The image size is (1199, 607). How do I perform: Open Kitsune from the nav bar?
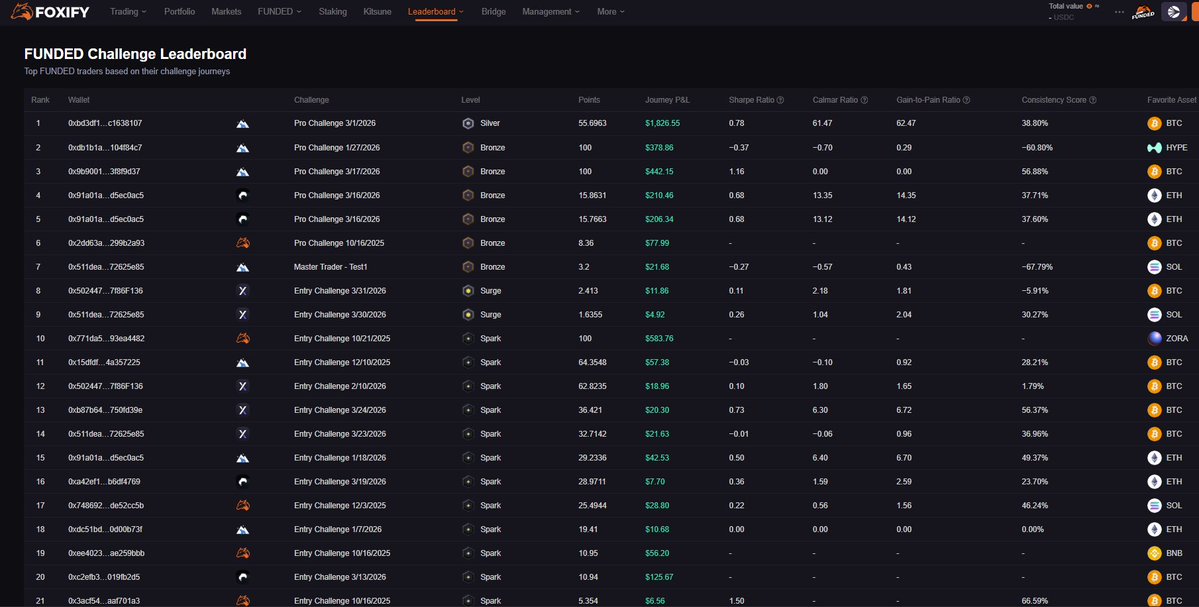coord(377,12)
